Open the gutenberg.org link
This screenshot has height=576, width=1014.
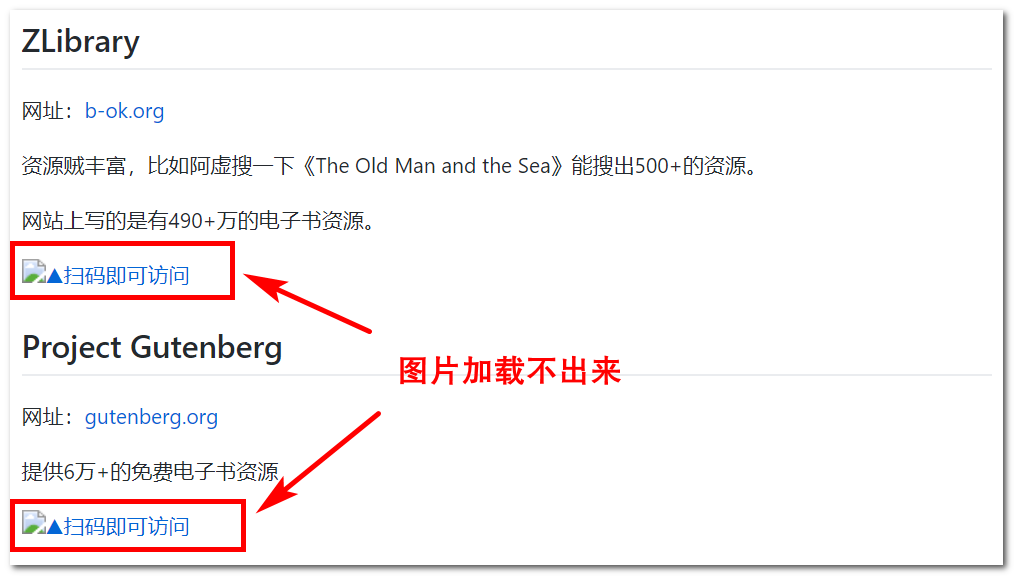click(x=151, y=418)
